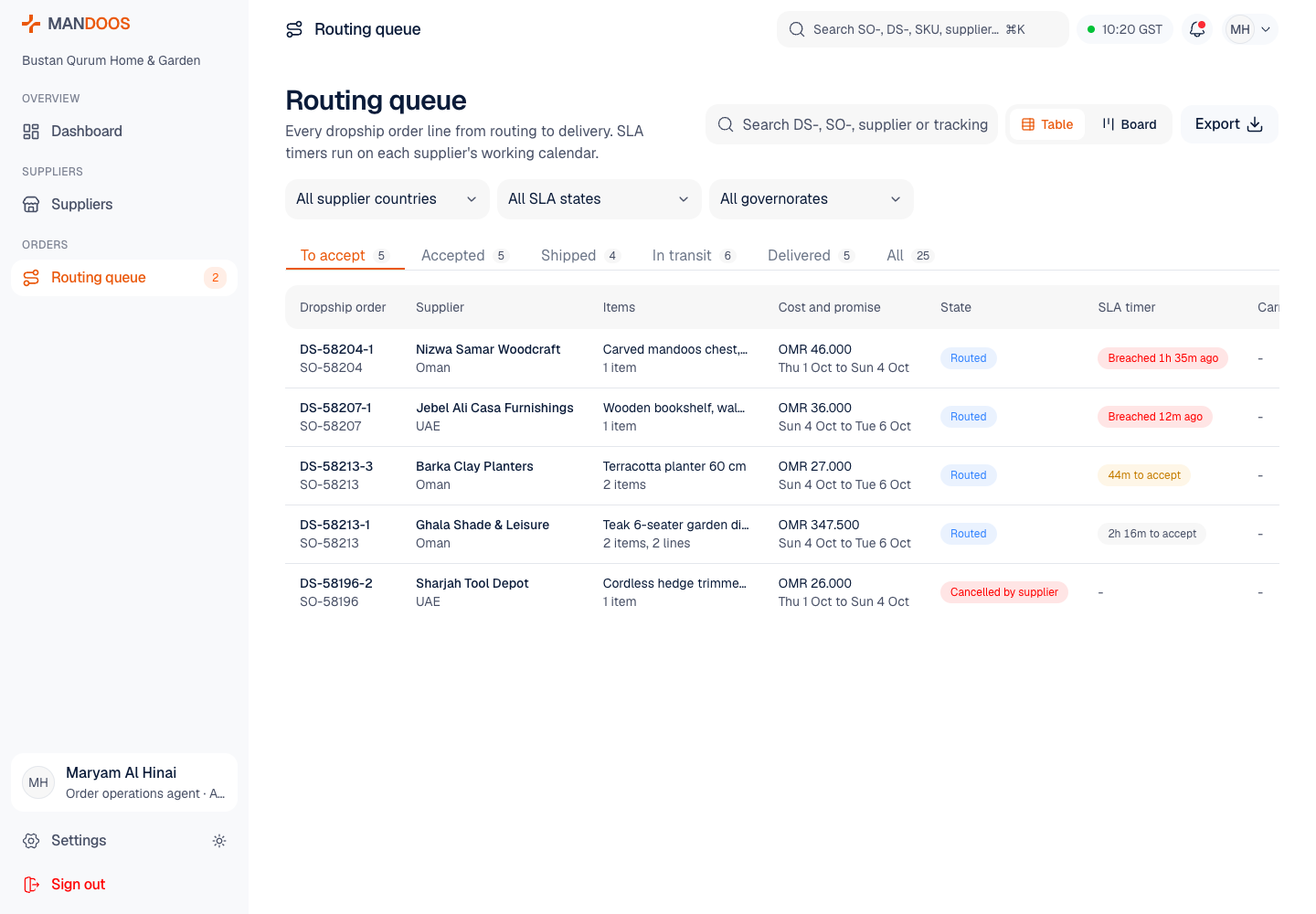Click the routing icon in the top header
The image size is (1316, 914).
pyautogui.click(x=294, y=29)
